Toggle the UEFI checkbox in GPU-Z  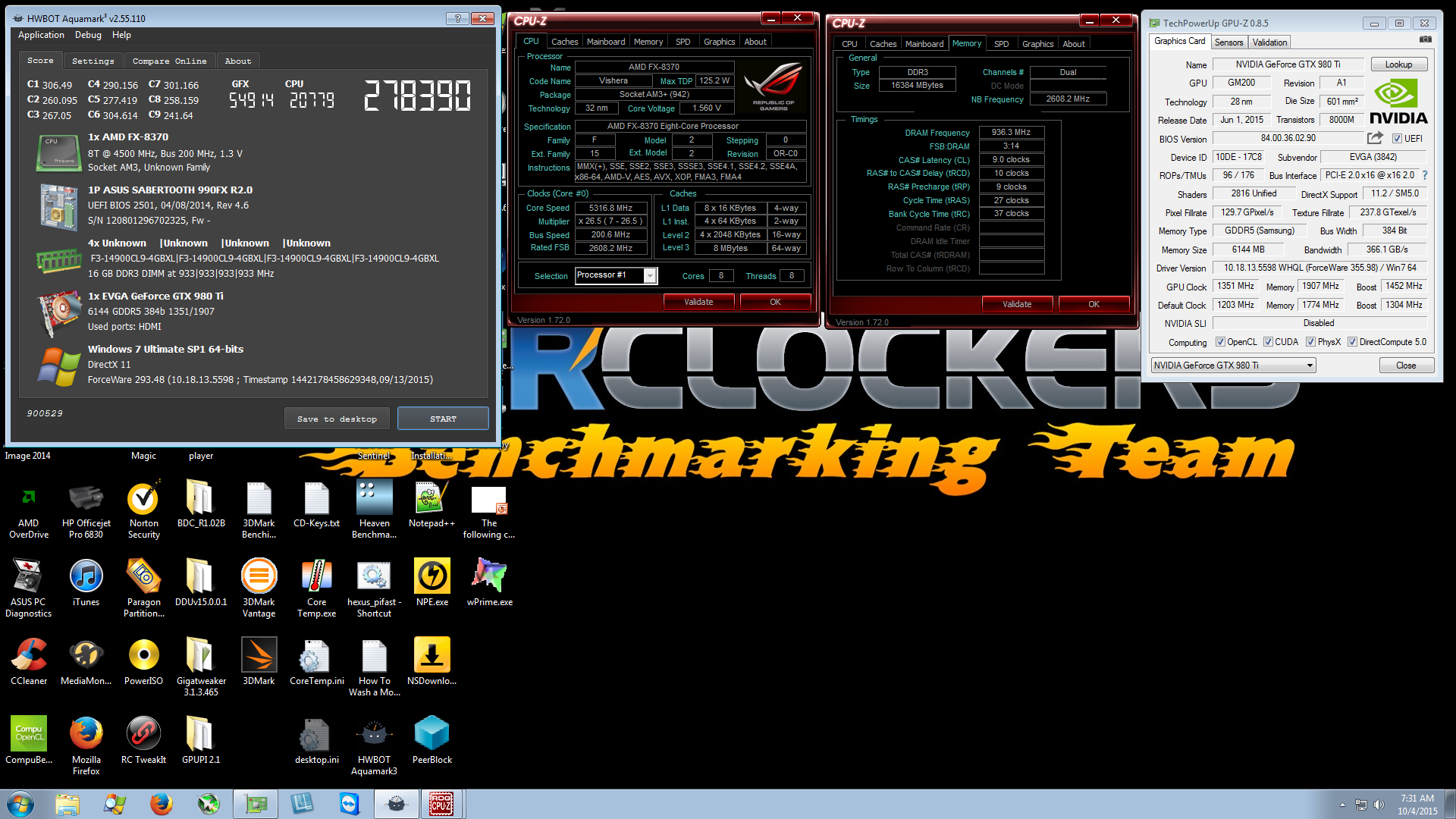click(x=1397, y=139)
